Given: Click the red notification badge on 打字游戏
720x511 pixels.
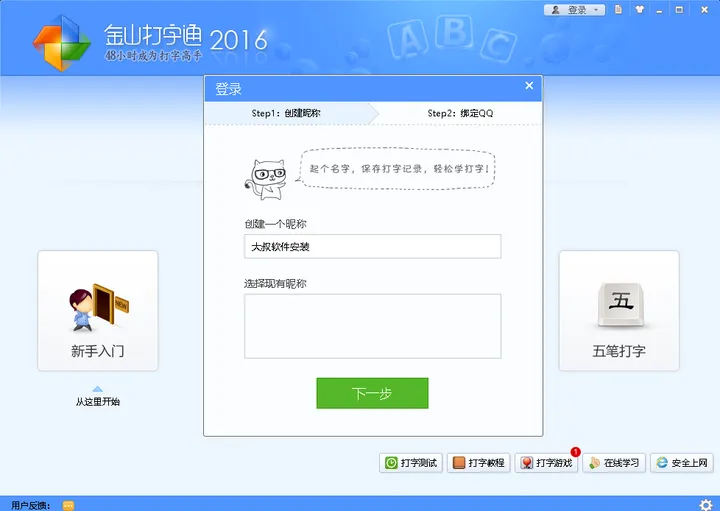Looking at the screenshot, I should 575,452.
